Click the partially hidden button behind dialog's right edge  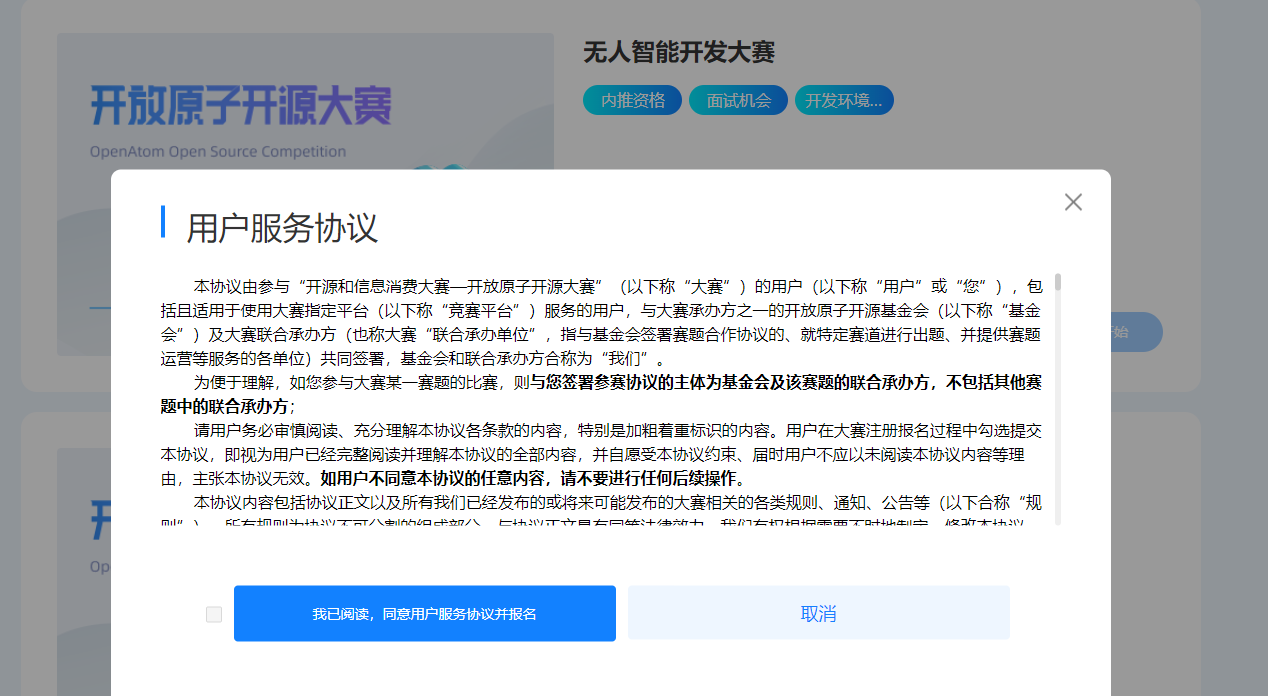(1137, 332)
